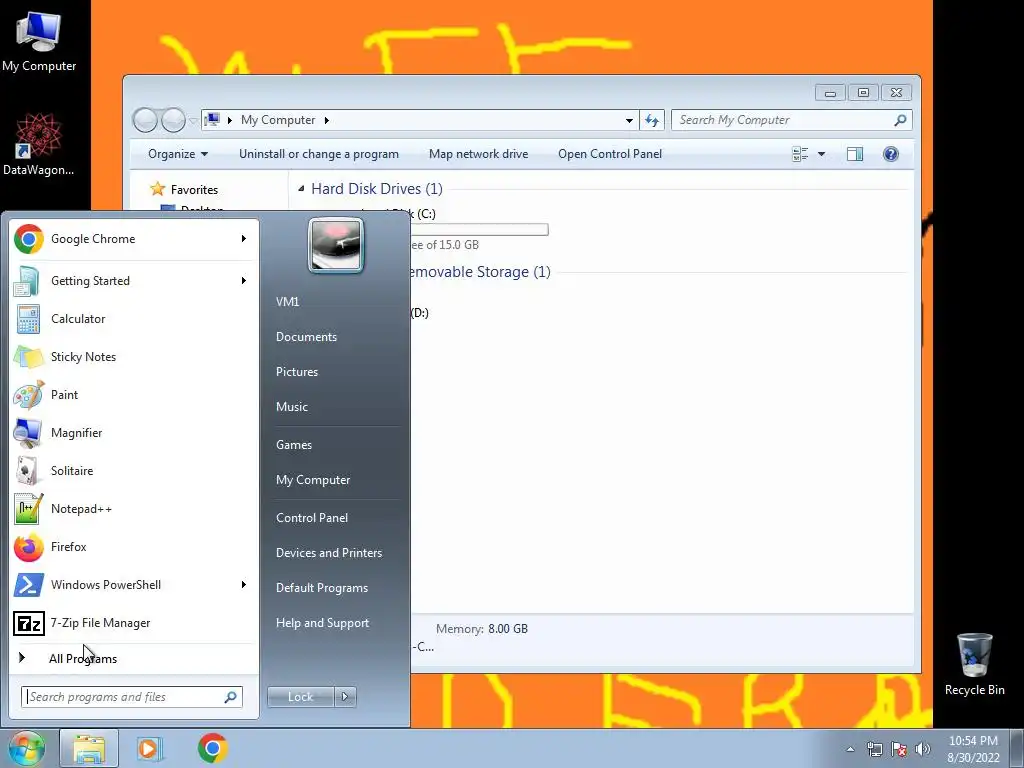Select Recycle Bin desktop icon
1024x768 pixels.
(x=974, y=664)
